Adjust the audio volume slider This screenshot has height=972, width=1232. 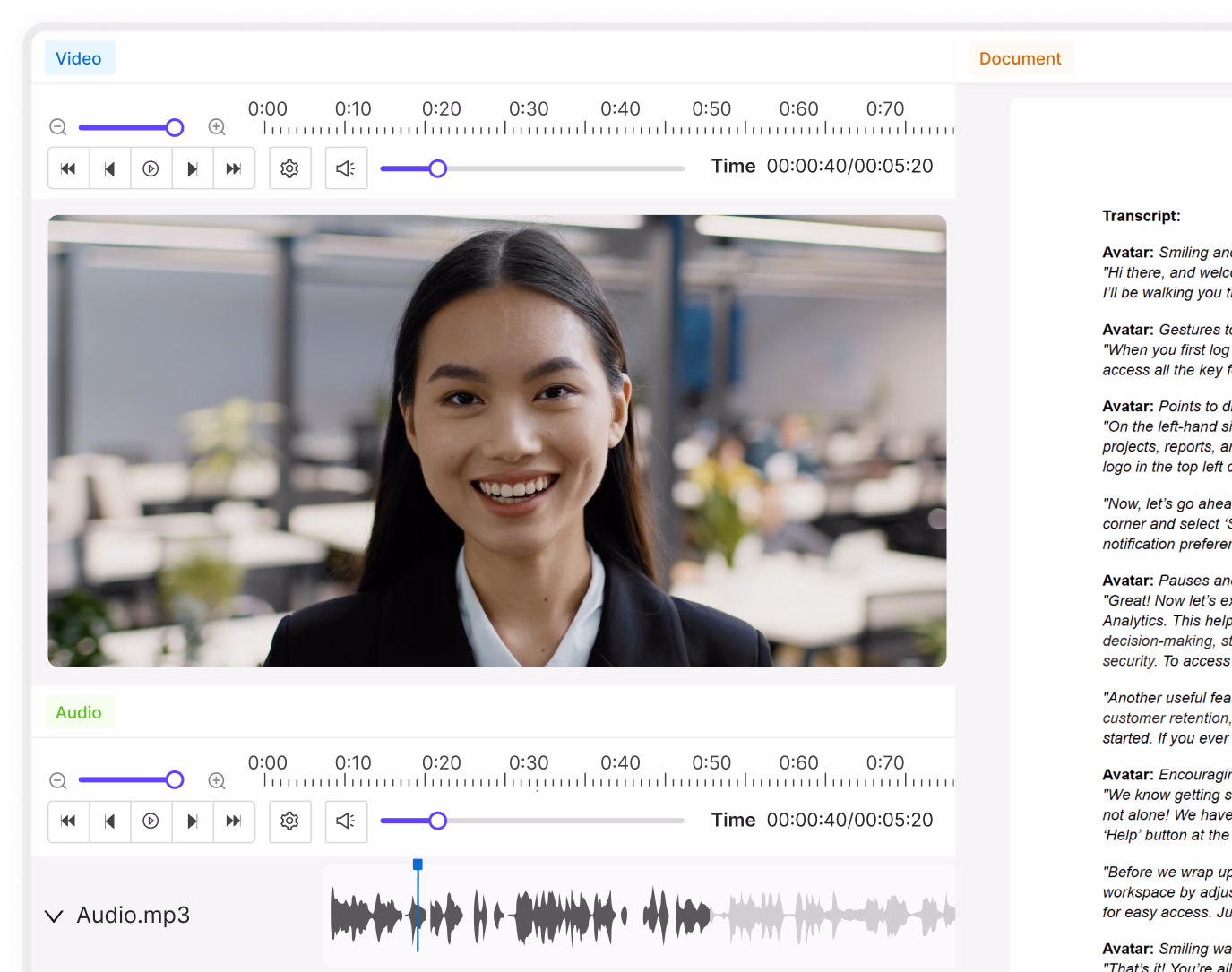pyautogui.click(x=532, y=821)
